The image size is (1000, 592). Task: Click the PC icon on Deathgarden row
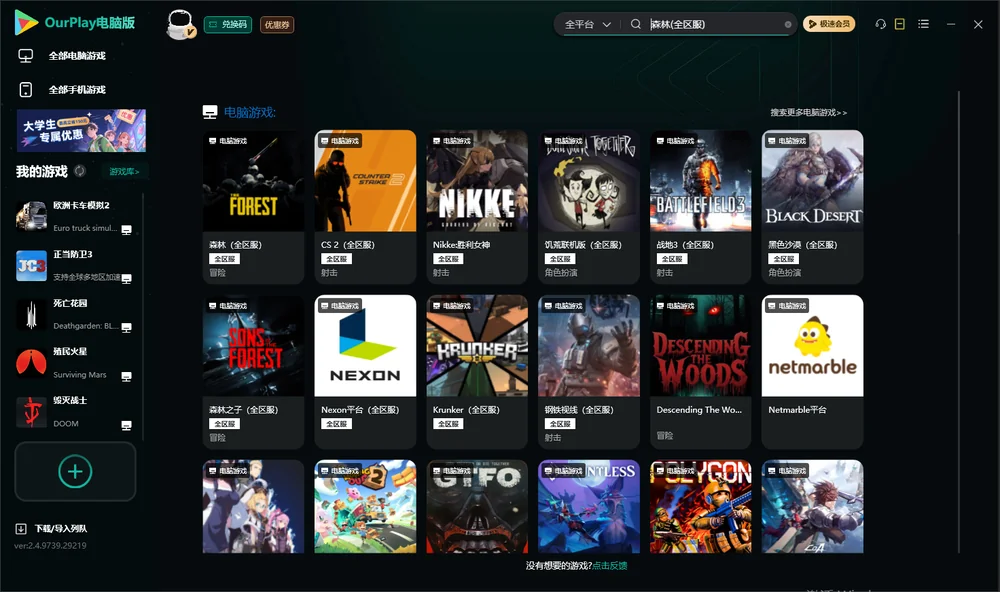point(126,328)
